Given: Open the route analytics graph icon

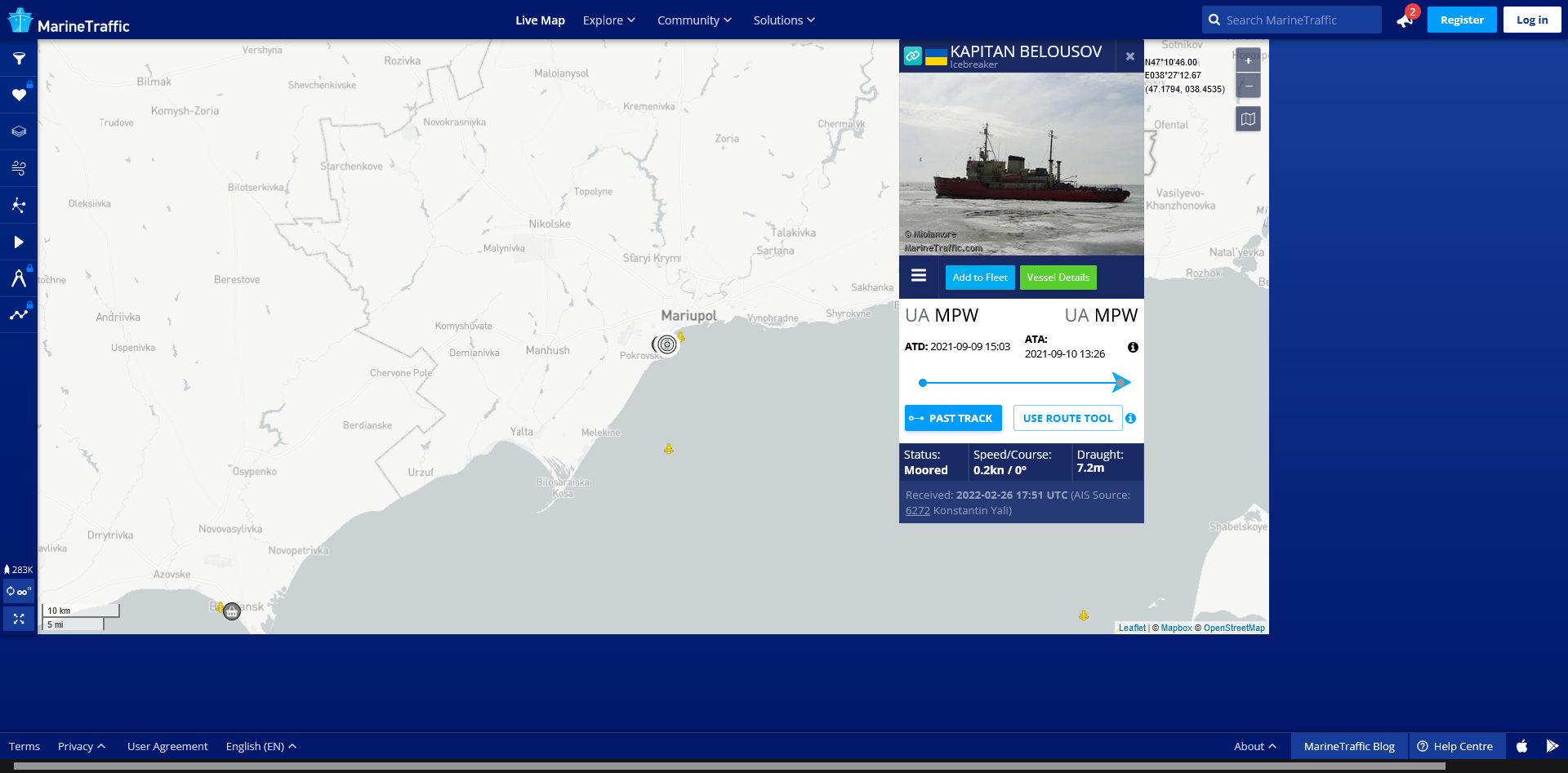Looking at the screenshot, I should click(x=19, y=314).
